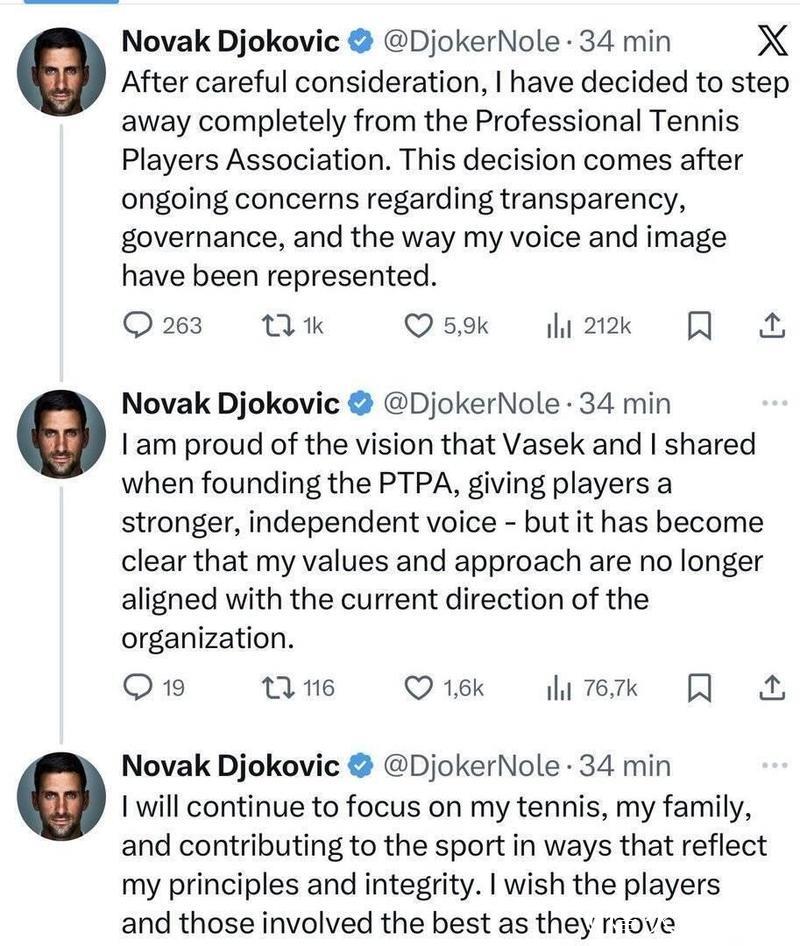Bookmark the first tweet about the PTPA decision
800x946 pixels.
point(702,325)
